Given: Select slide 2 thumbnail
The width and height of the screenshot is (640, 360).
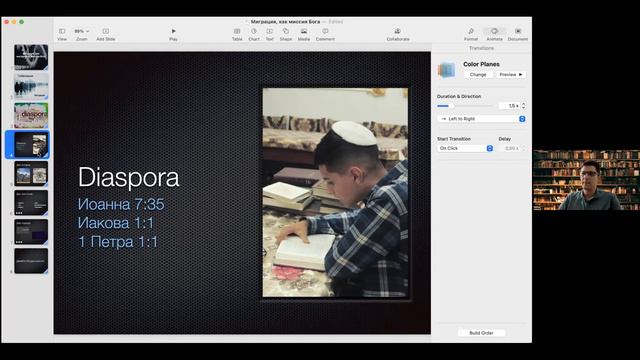Looking at the screenshot, I should coord(31,86).
